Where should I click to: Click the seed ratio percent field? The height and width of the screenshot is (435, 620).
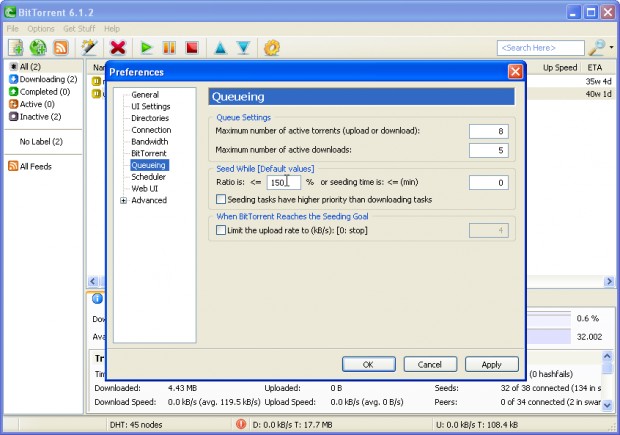pyautogui.click(x=284, y=182)
